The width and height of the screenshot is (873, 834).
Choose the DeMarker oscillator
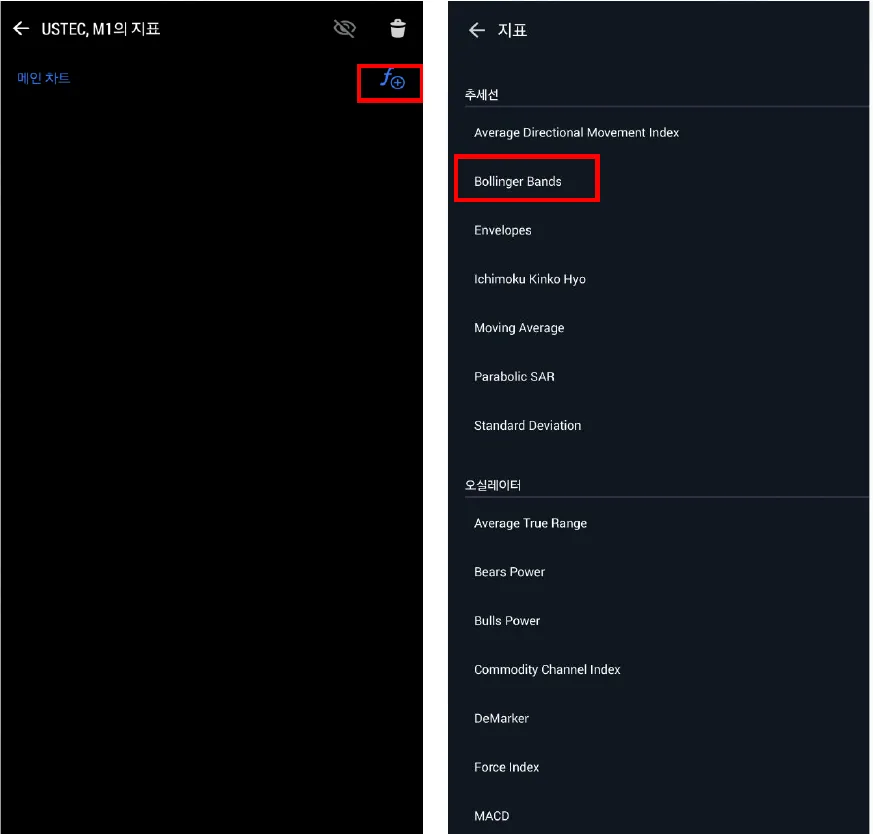click(501, 718)
